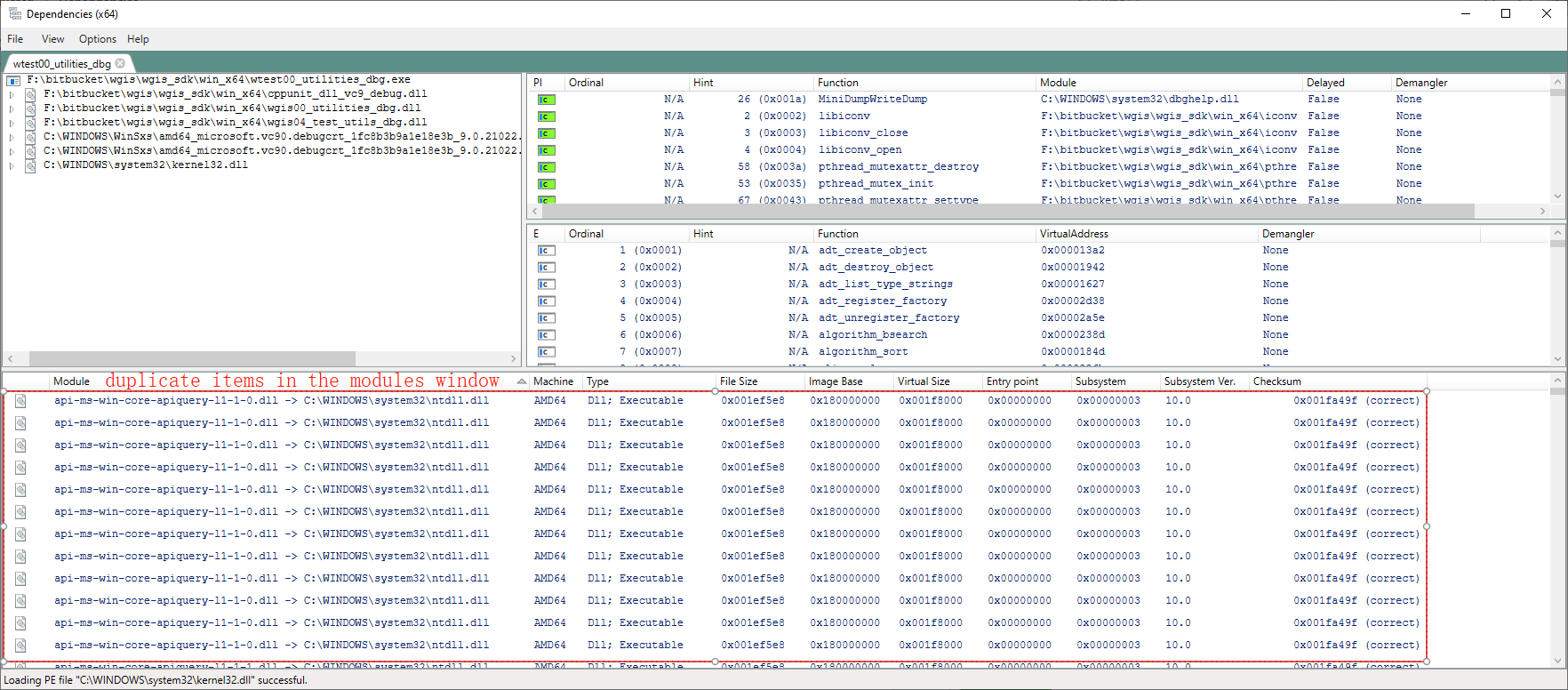Viewport: 1568px width, 690px height.
Task: Expand the cppunit_dll_vc9_debug.dll tree node
Action: point(12,94)
